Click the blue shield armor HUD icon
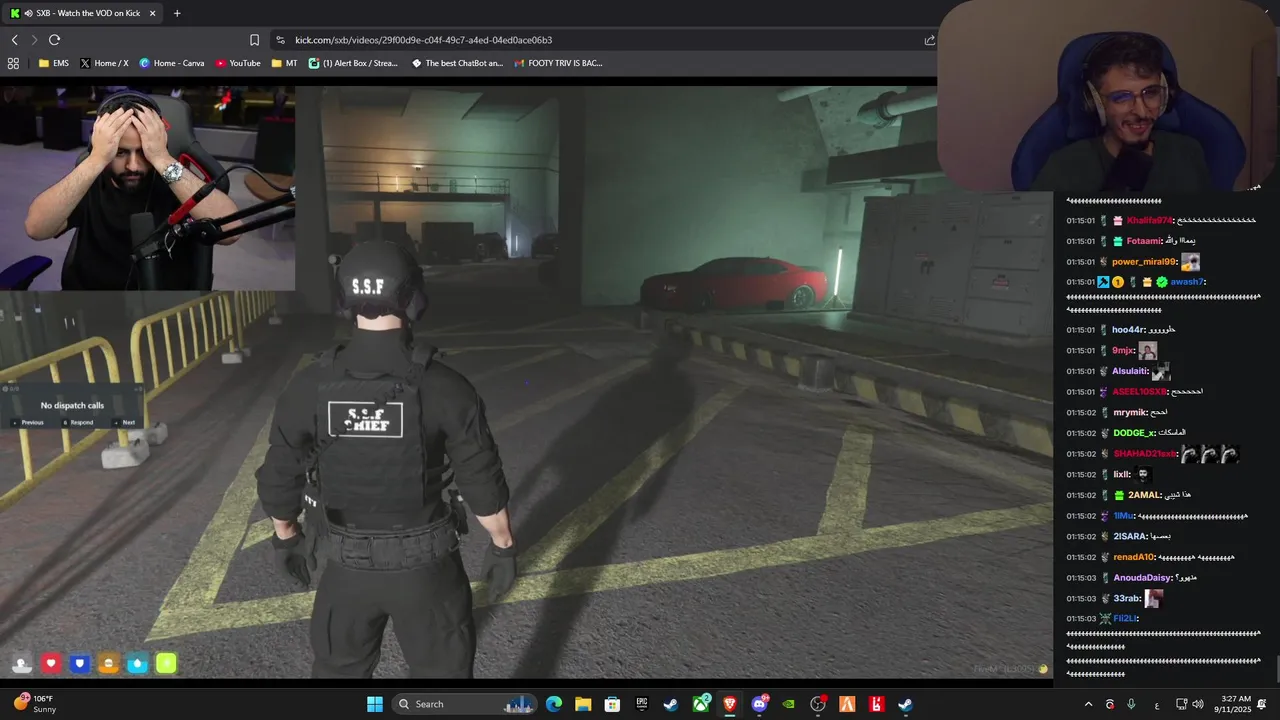This screenshot has height=720, width=1280. coord(80,663)
